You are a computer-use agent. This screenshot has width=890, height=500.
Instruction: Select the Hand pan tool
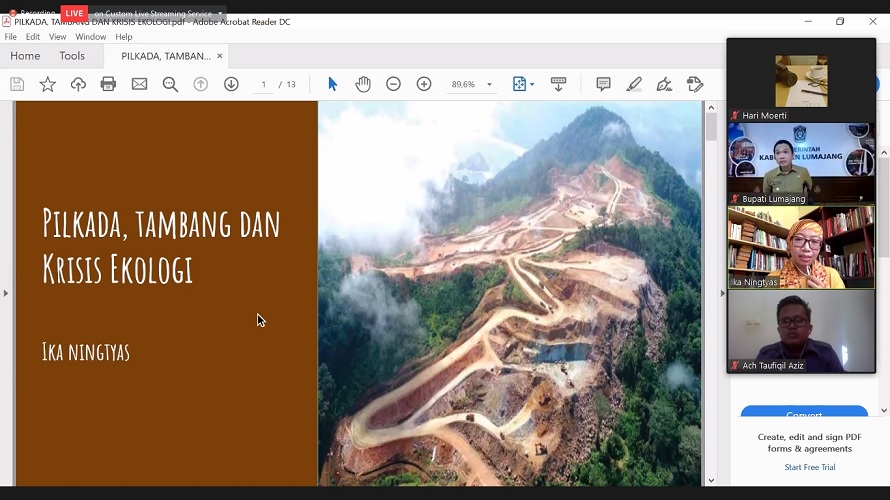[x=363, y=85]
